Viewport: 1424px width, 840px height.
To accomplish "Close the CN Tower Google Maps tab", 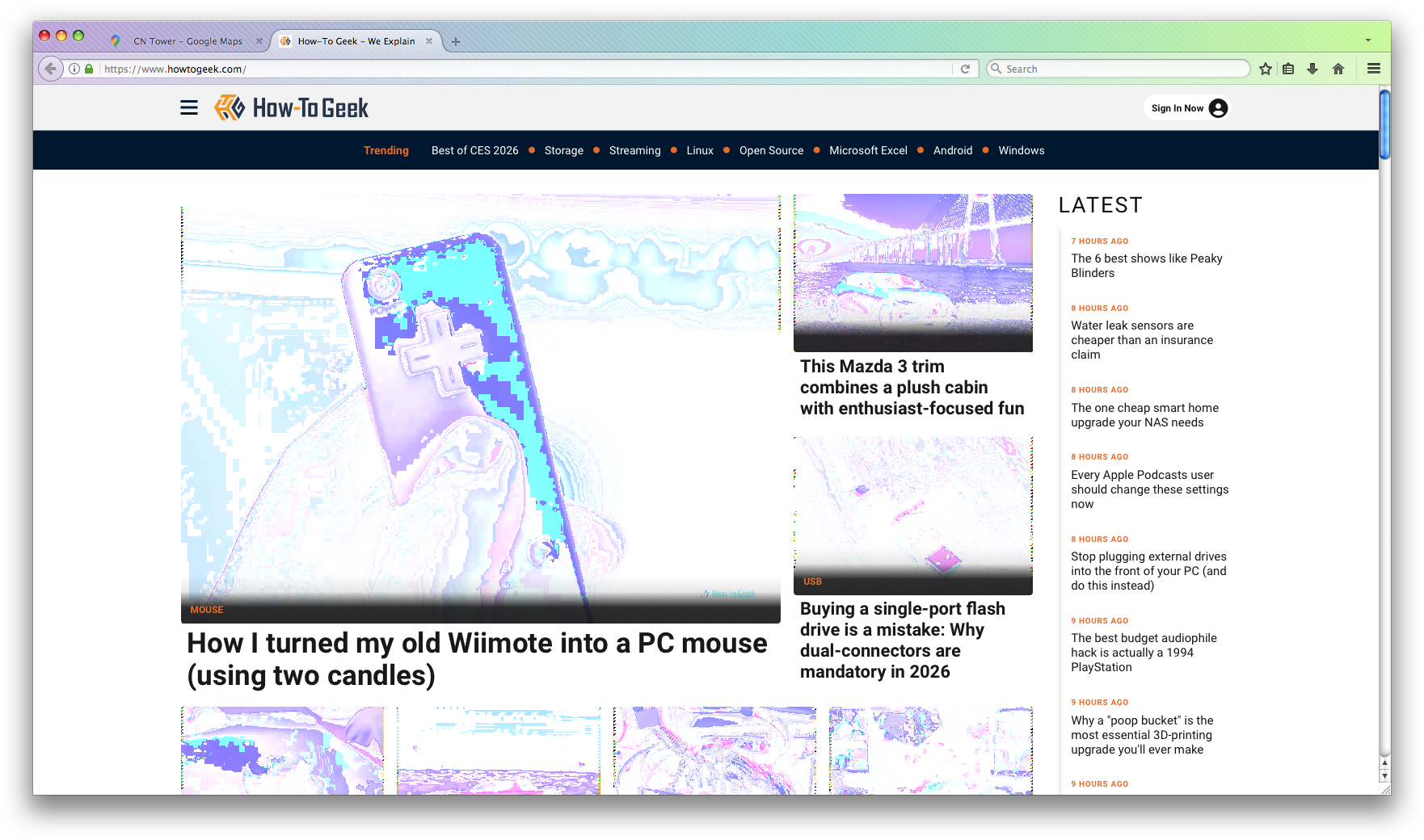I will coord(259,41).
